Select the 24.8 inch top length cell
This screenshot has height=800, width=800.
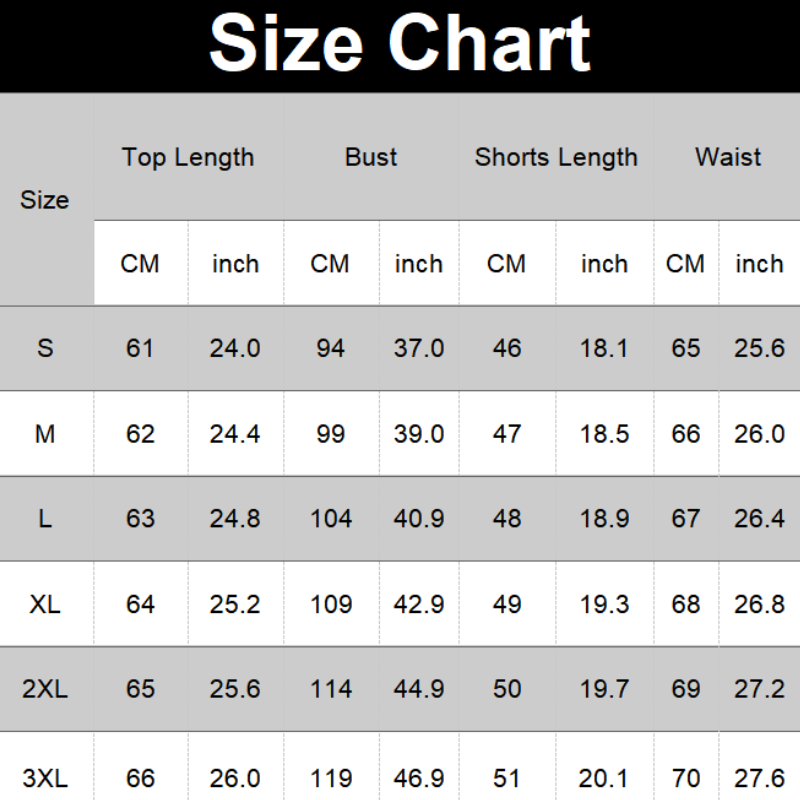pyautogui.click(x=235, y=519)
